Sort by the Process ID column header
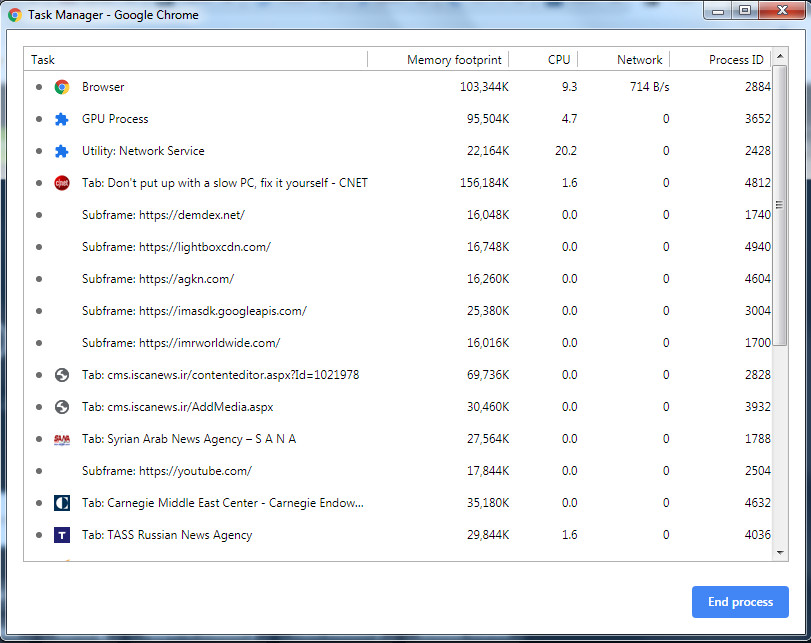Screen dimensions: 811x643 coord(720,59)
